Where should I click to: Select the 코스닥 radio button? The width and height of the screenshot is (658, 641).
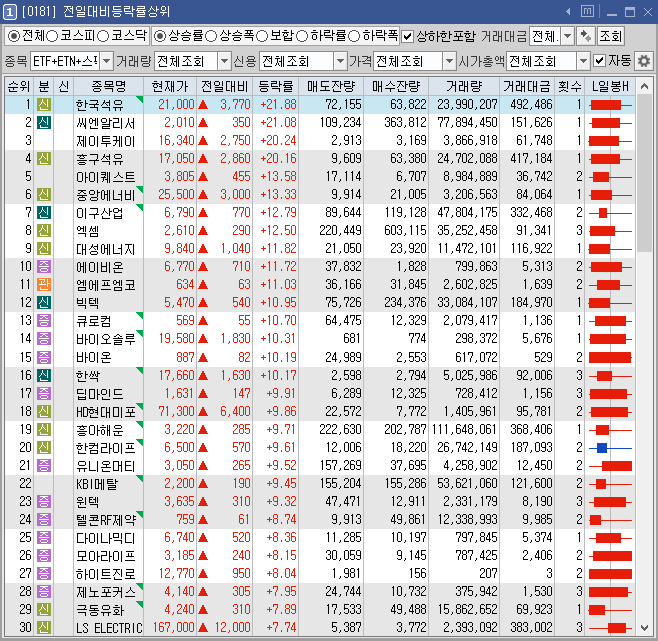103,36
